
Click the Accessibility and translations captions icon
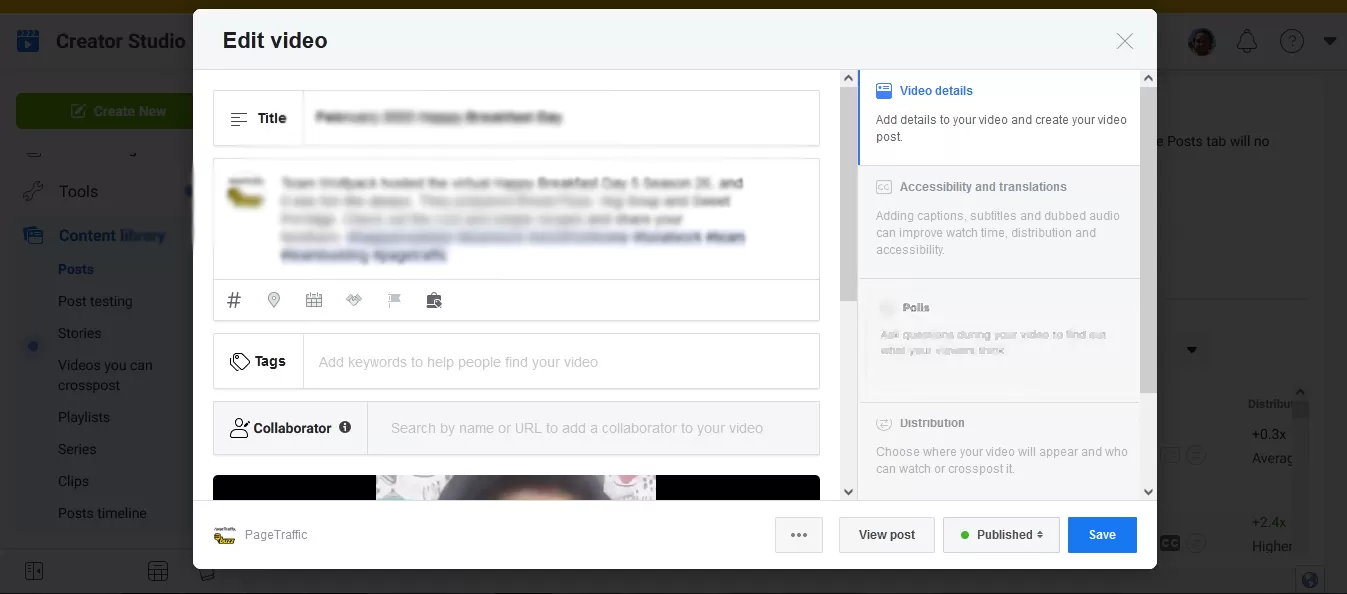point(886,186)
